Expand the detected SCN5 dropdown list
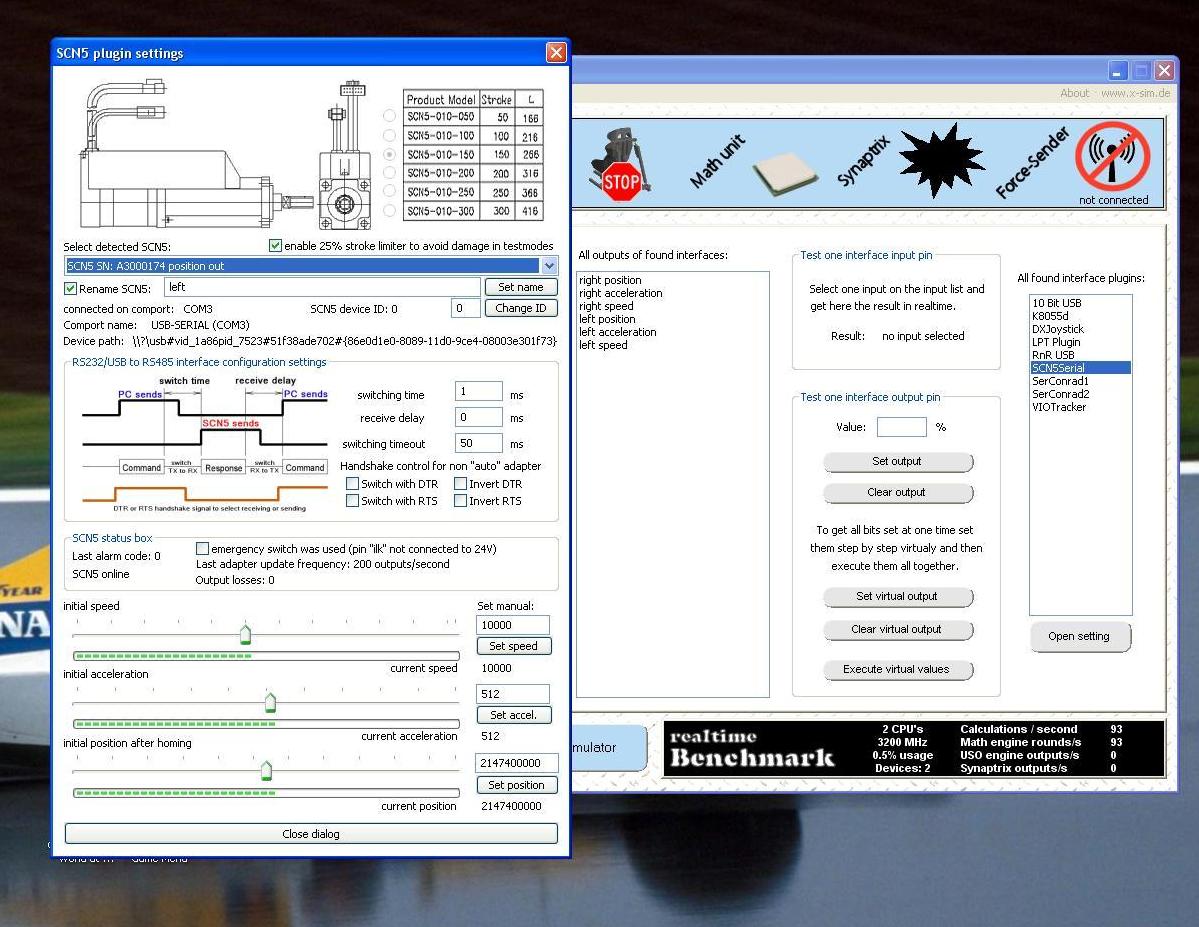This screenshot has height=927, width=1199. pos(549,266)
